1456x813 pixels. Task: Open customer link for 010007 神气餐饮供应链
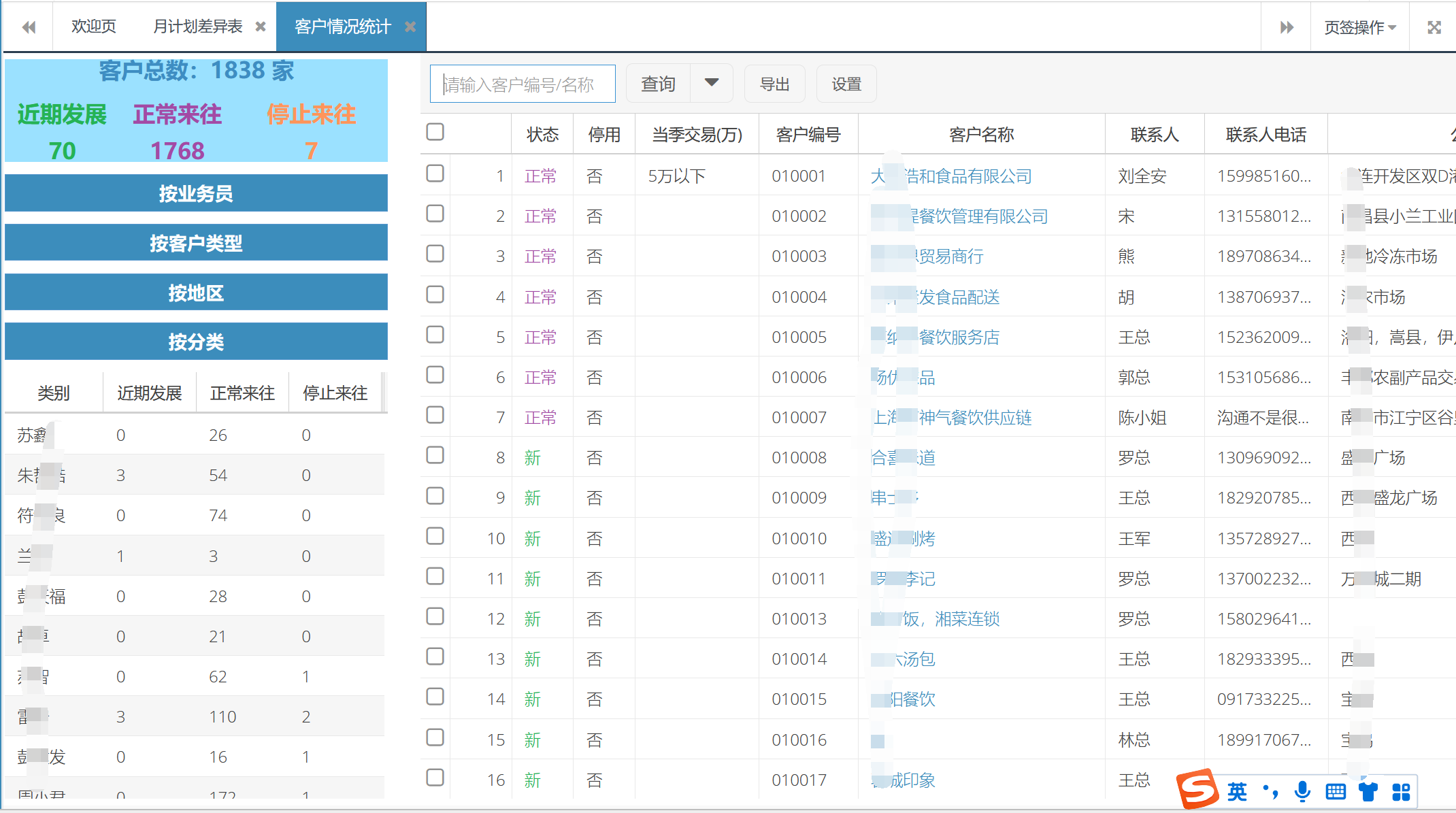[x=974, y=417]
